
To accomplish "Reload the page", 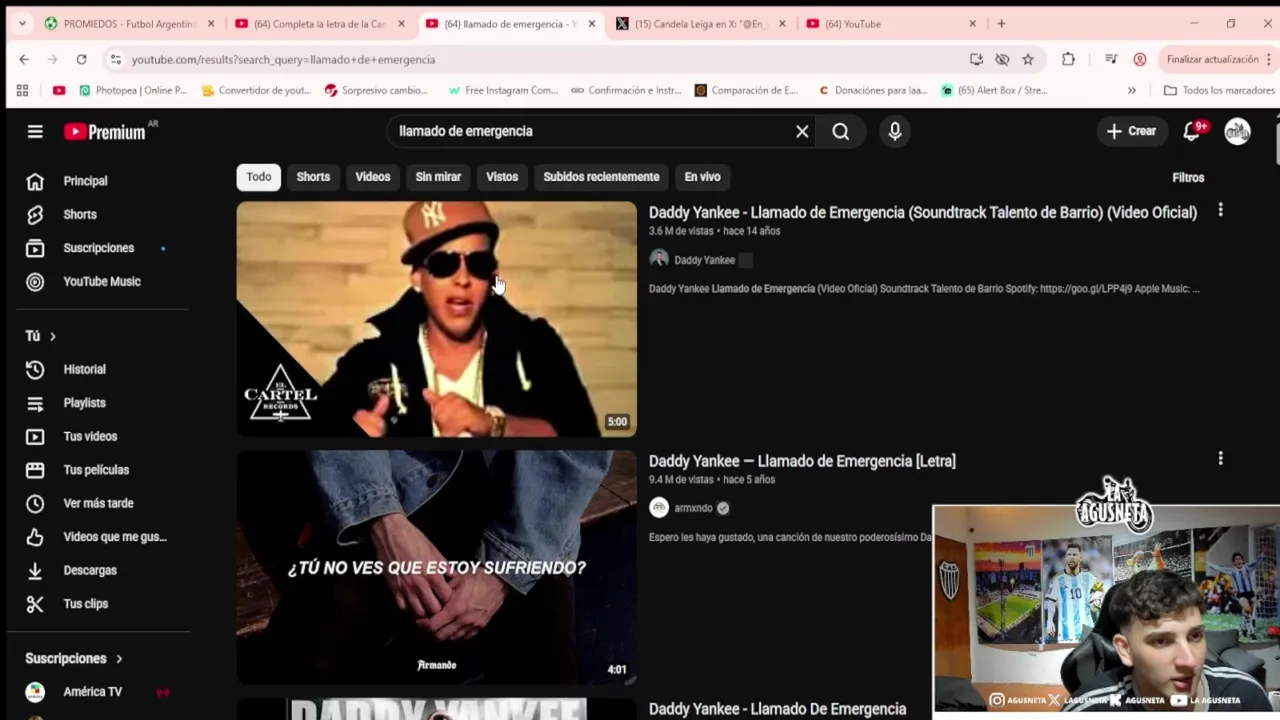I will coord(82,60).
